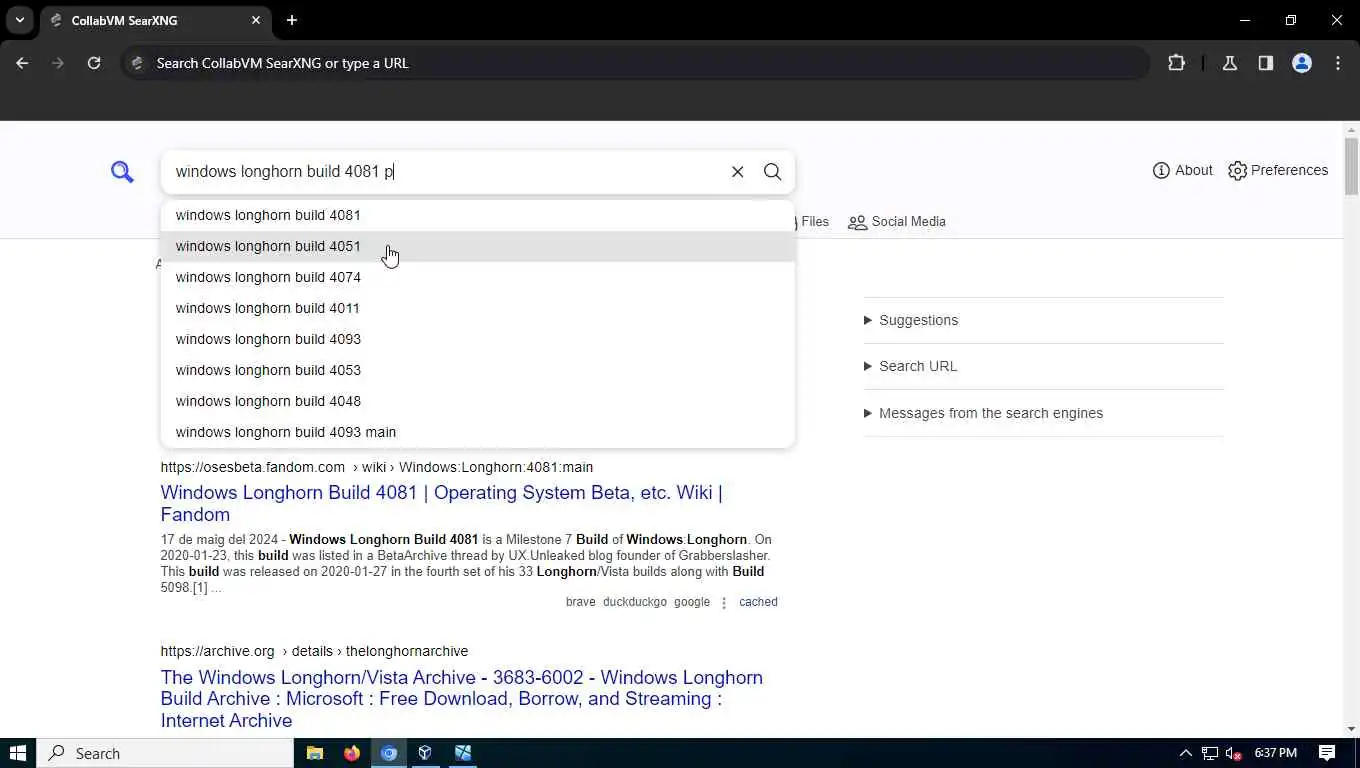
Task: Select the CollabVM SearXNG tab
Action: pyautogui.click(x=155, y=20)
